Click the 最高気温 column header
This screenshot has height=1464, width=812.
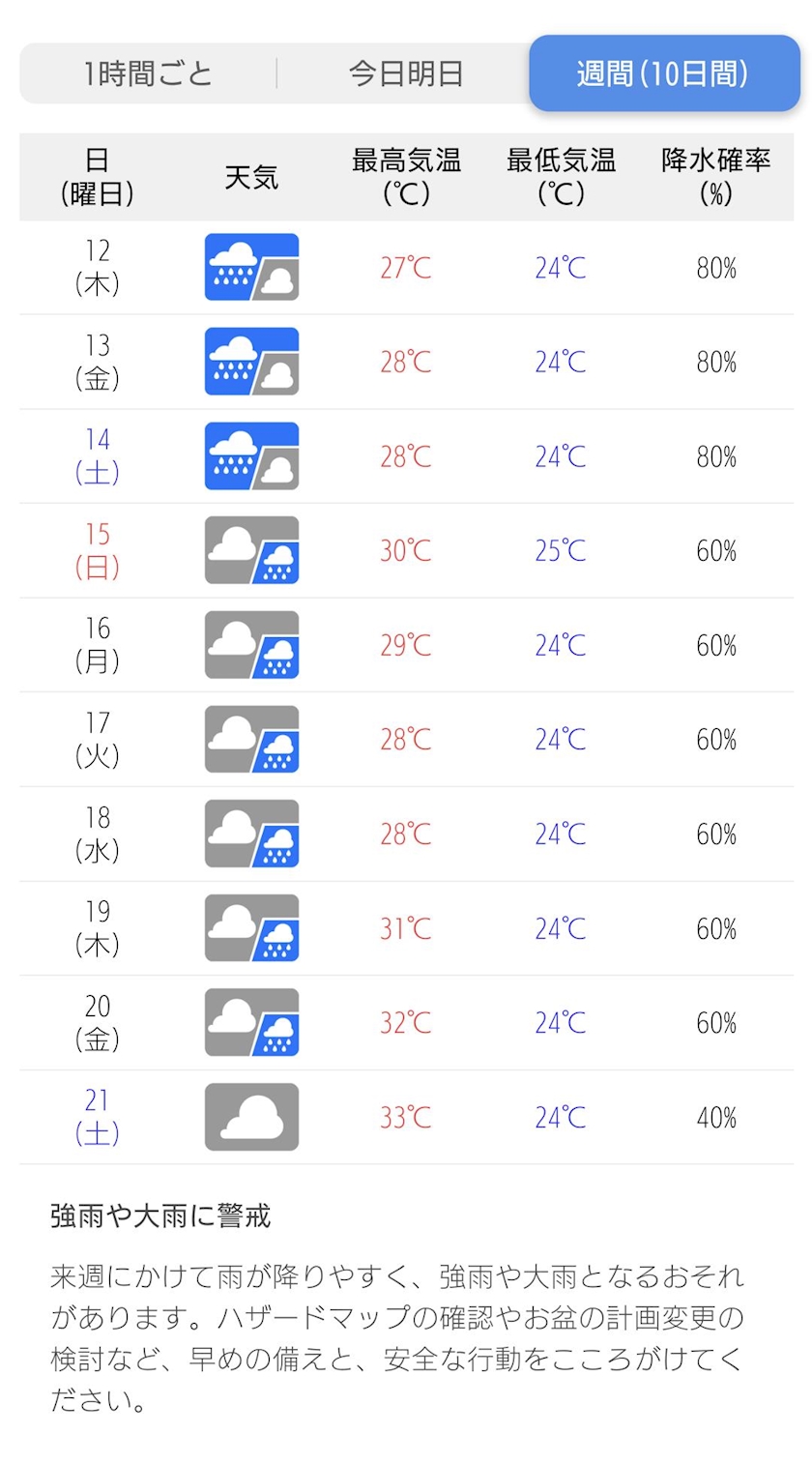(406, 176)
